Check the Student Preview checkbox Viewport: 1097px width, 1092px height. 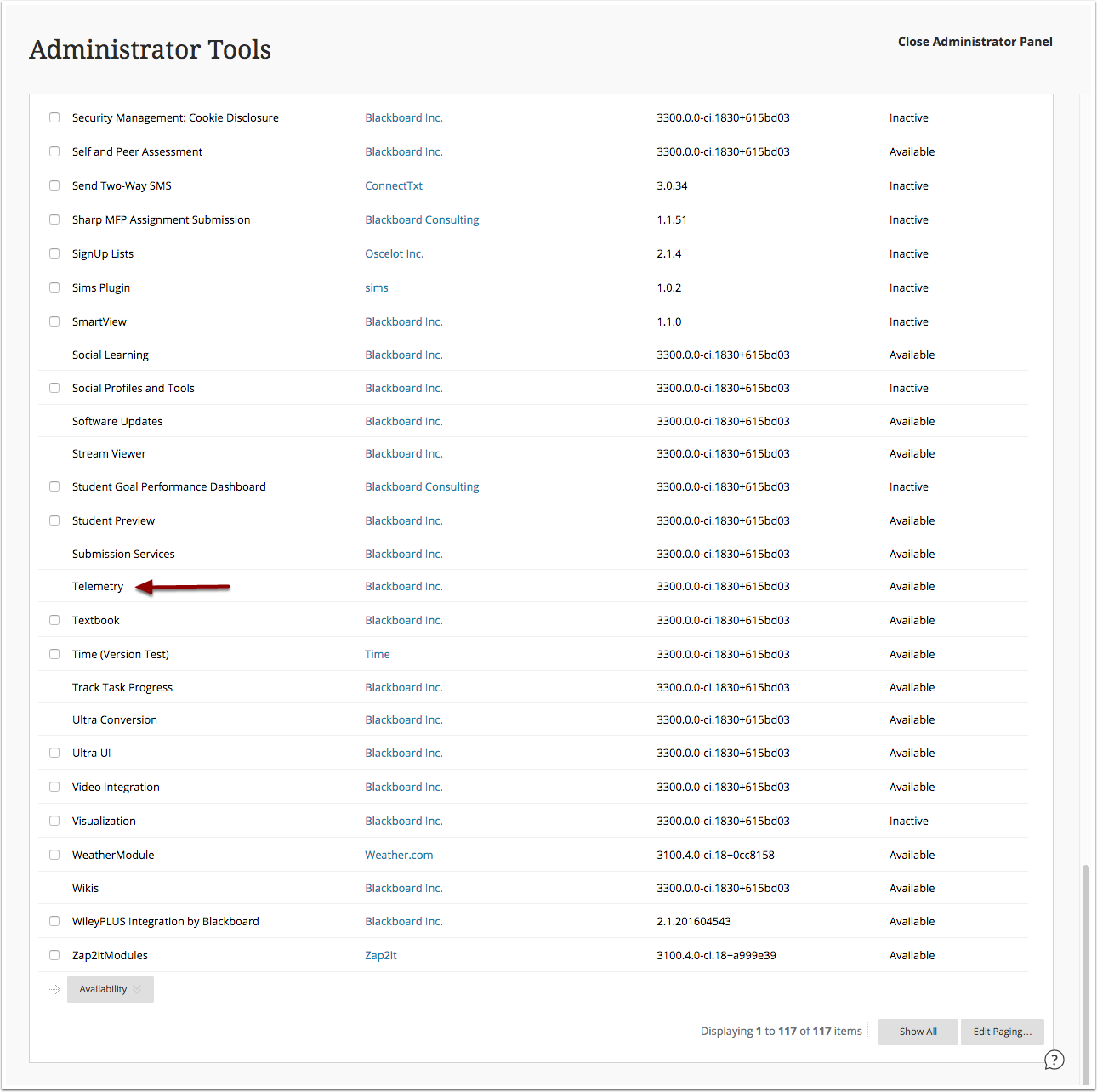pos(54,520)
